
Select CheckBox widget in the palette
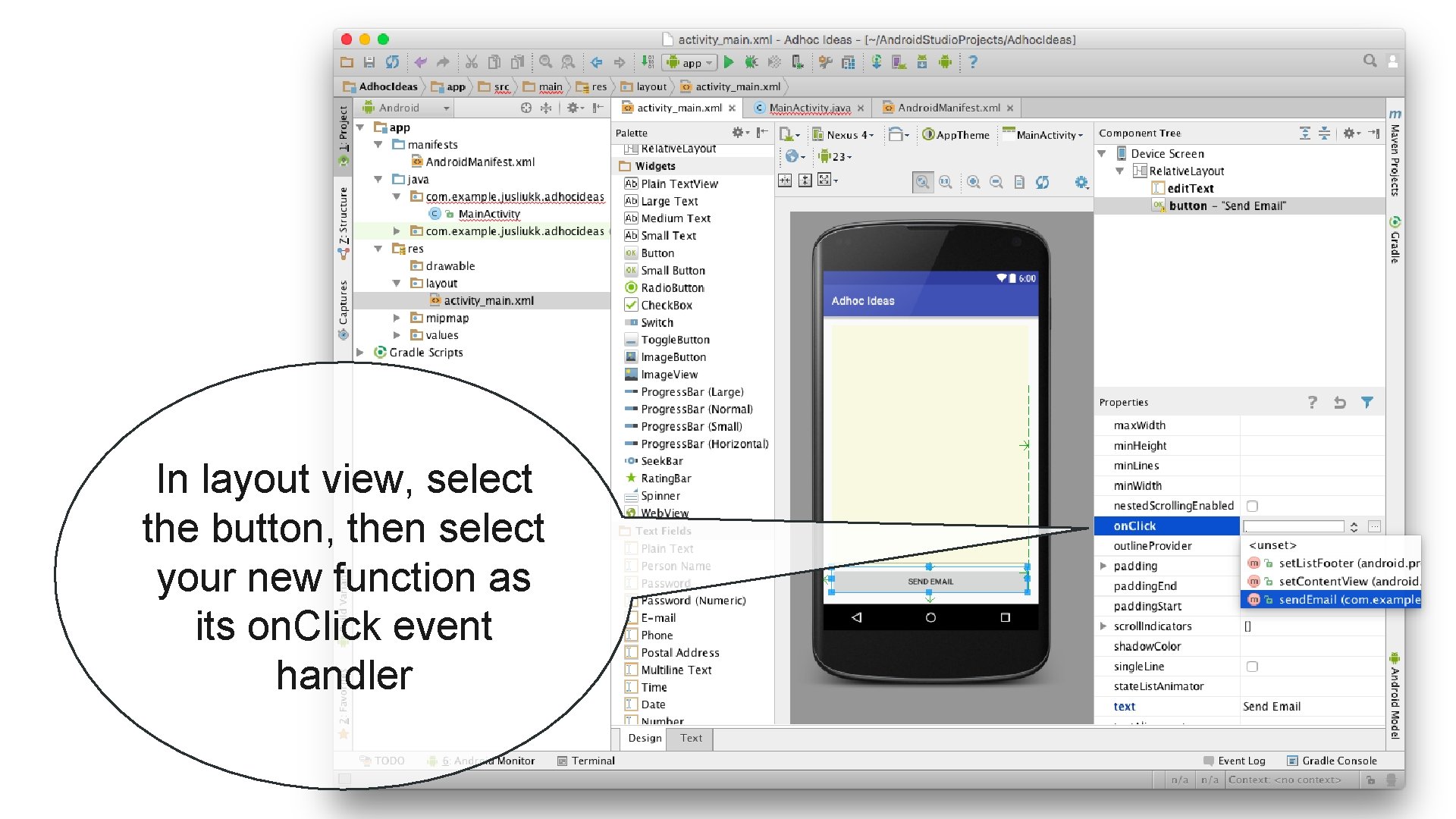point(666,305)
